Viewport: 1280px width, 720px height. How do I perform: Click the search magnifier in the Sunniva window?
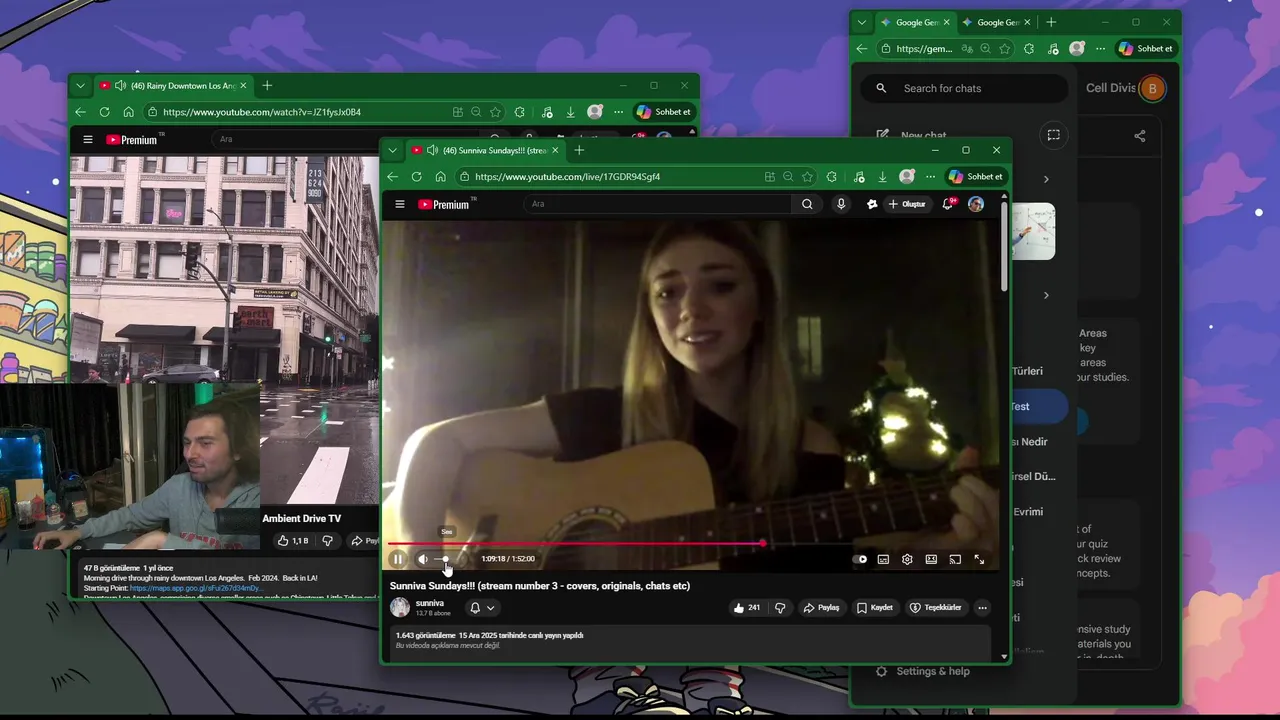[x=807, y=204]
